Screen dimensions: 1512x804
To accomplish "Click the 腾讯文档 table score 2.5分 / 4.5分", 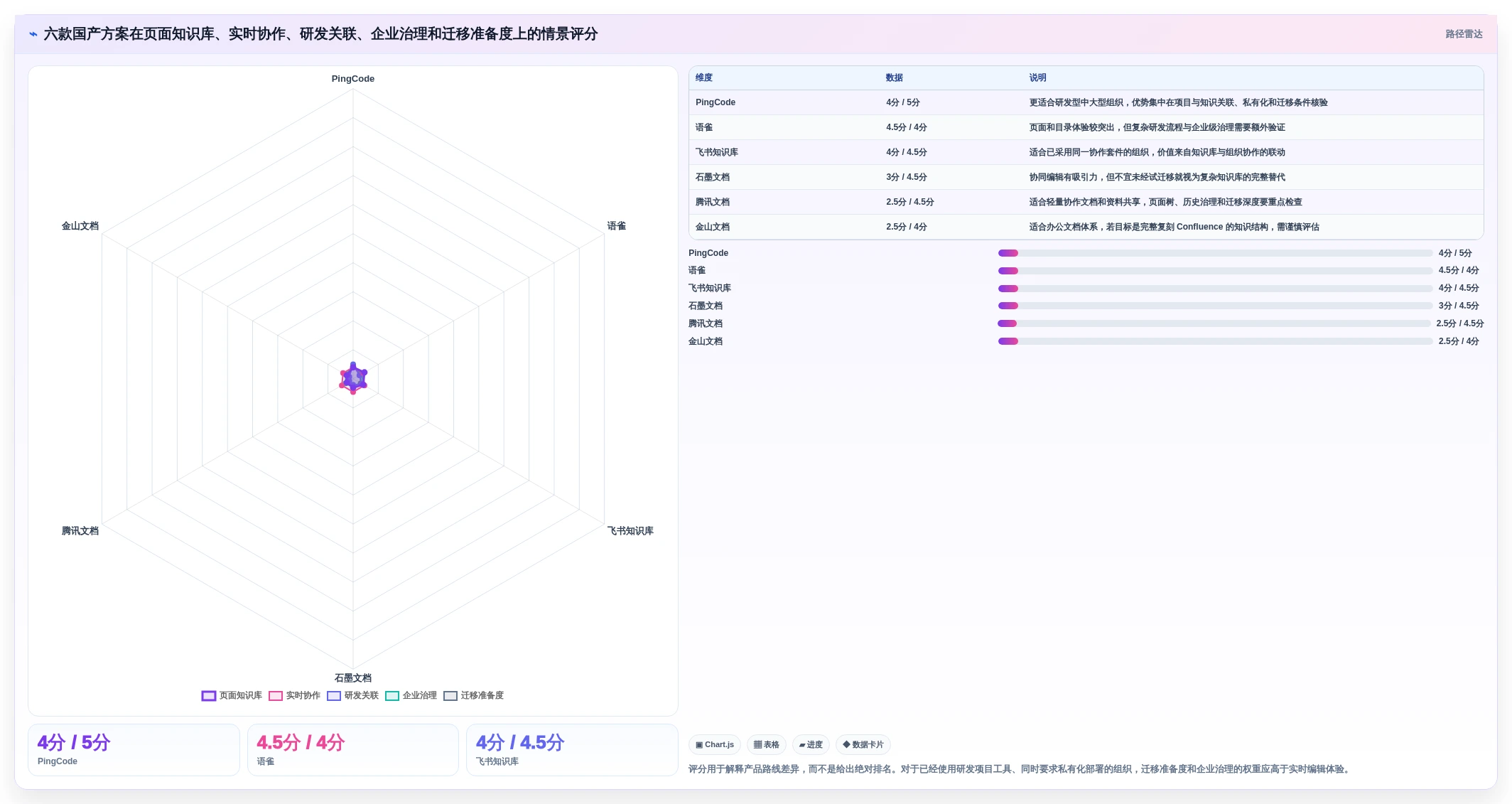I will click(910, 202).
